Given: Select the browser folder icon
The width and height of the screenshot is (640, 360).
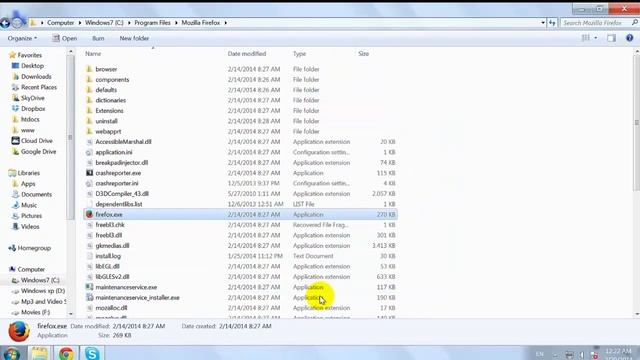Looking at the screenshot, I should pos(89,69).
